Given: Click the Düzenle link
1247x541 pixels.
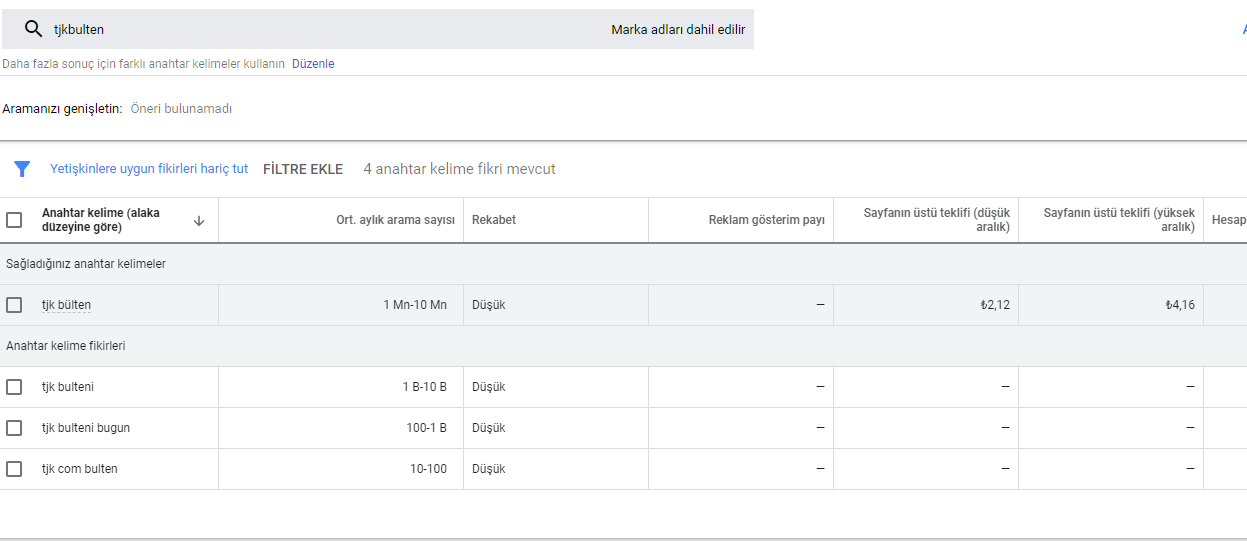Looking at the screenshot, I should pos(313,64).
